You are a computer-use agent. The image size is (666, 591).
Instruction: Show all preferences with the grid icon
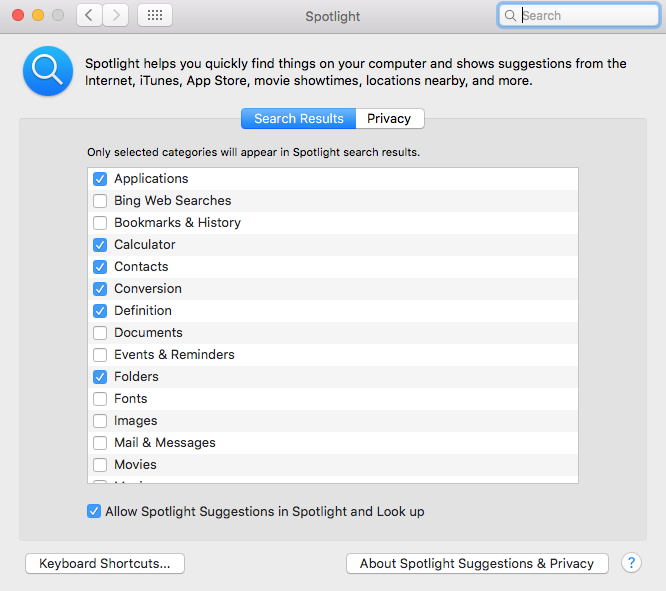coord(155,15)
